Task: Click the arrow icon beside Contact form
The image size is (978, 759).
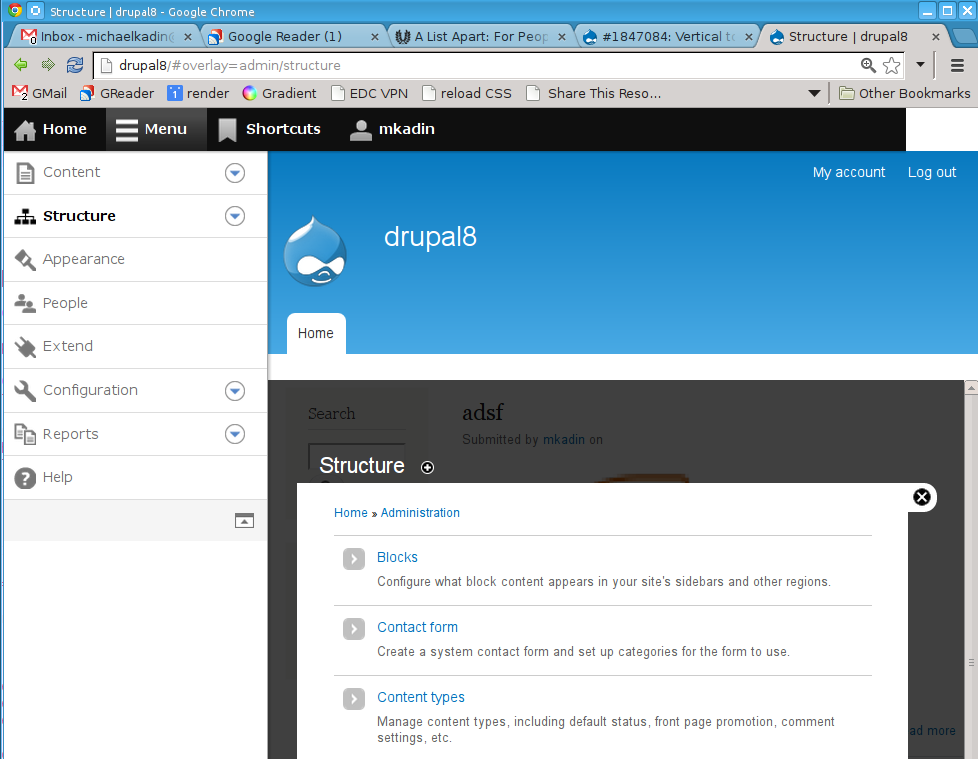Action: (x=354, y=629)
